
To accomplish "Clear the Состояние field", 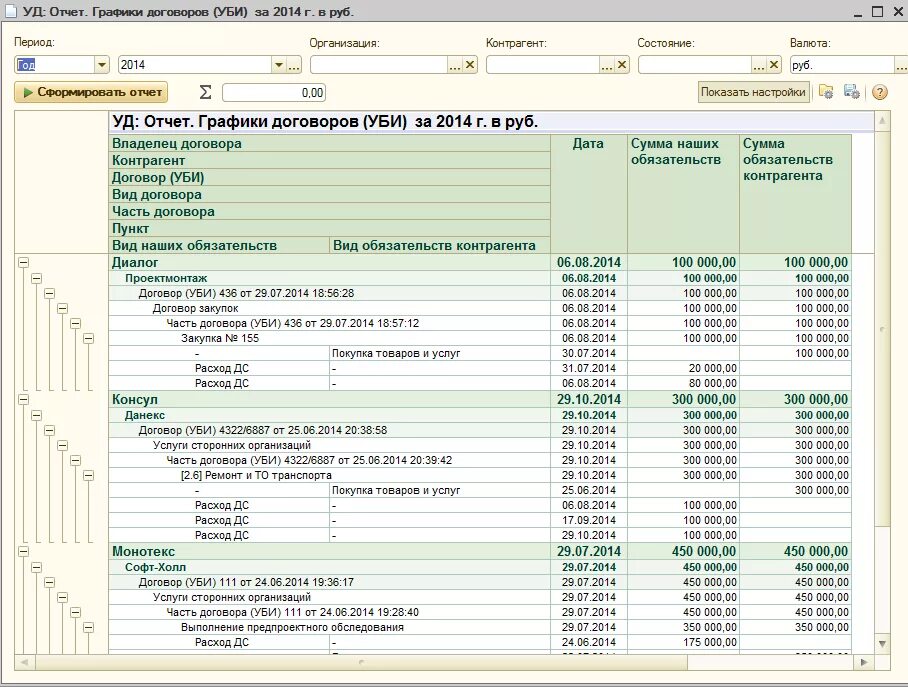I will point(774,65).
